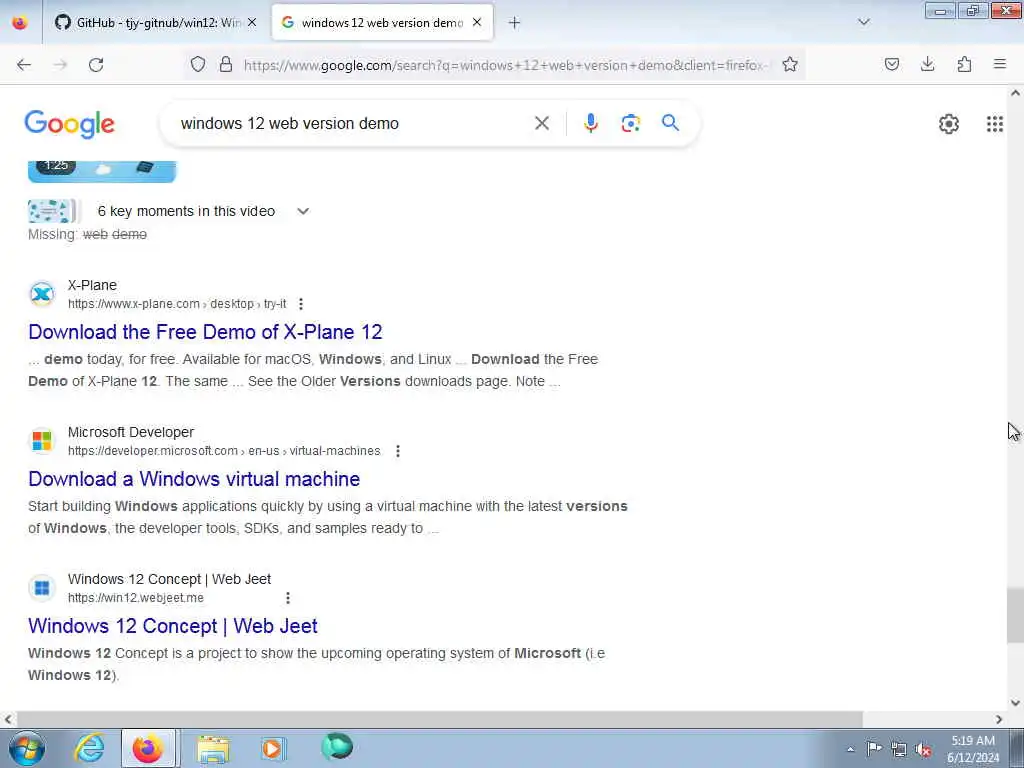Open a new tab with plus button
The image size is (1024, 768).
pos(515,23)
